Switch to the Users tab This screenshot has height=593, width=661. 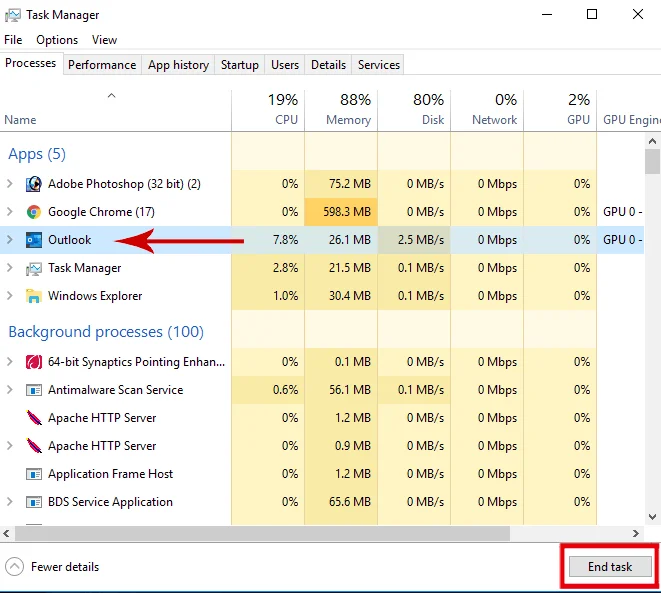click(x=285, y=65)
